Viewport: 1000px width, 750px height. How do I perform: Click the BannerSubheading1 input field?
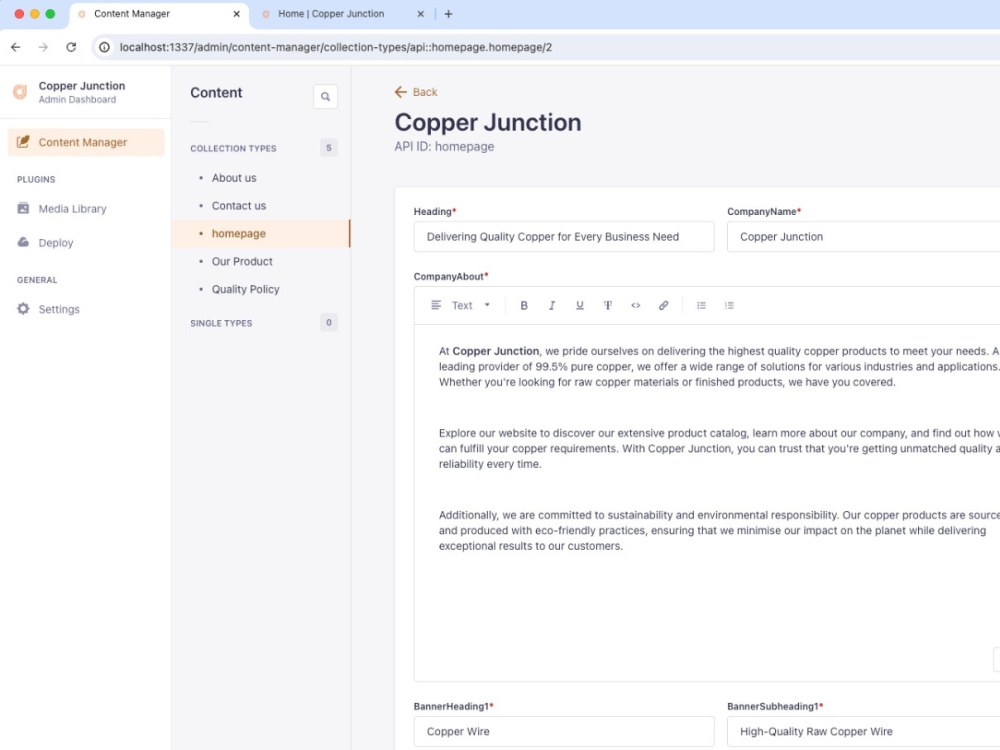point(864,732)
